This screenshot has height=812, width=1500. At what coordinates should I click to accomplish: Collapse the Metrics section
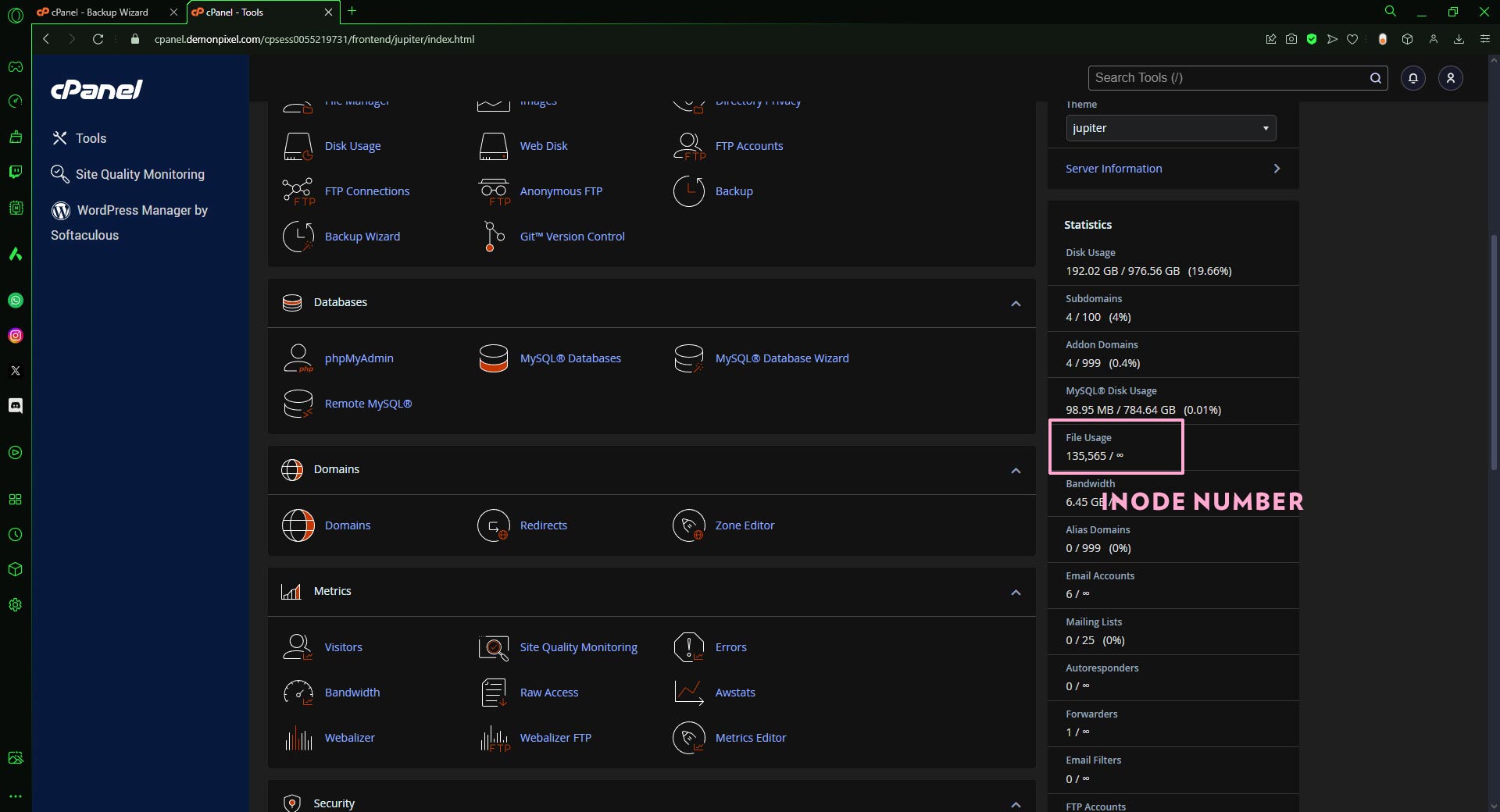pyautogui.click(x=1016, y=592)
